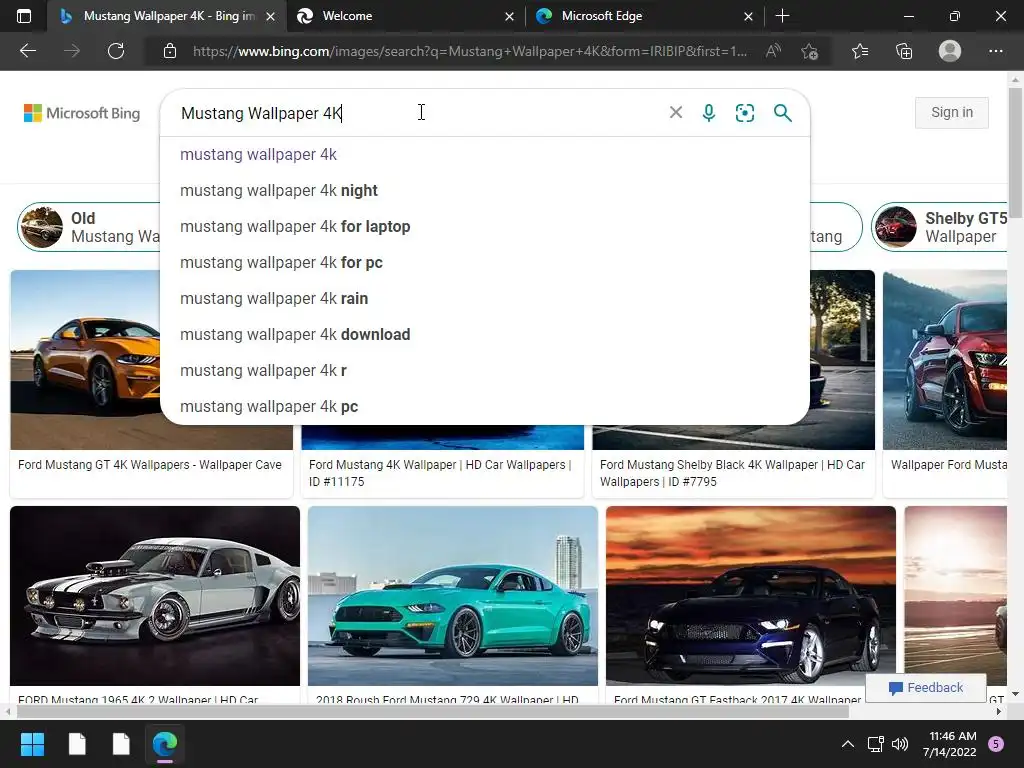Add this page to favorites
The image size is (1024, 768).
(810, 51)
